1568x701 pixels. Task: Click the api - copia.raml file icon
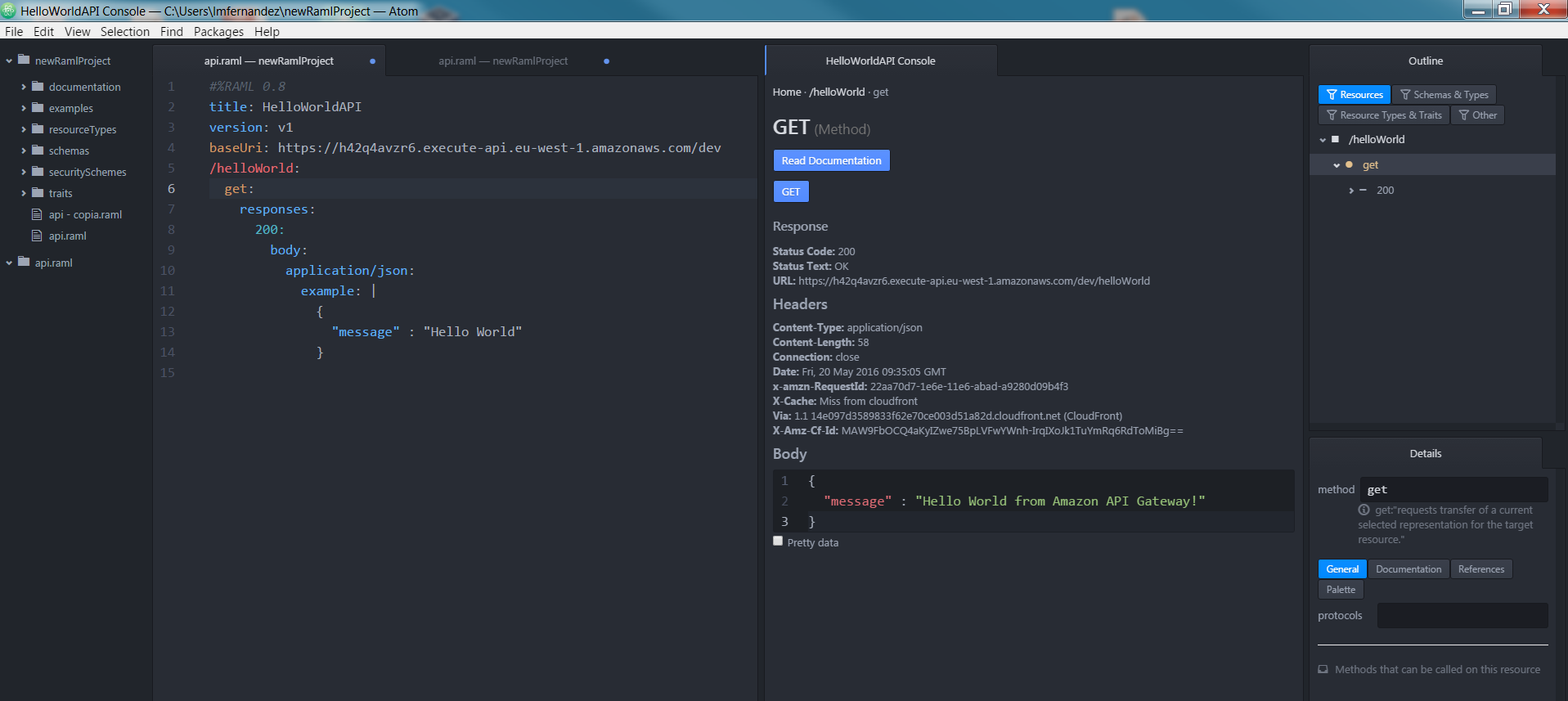(37, 214)
